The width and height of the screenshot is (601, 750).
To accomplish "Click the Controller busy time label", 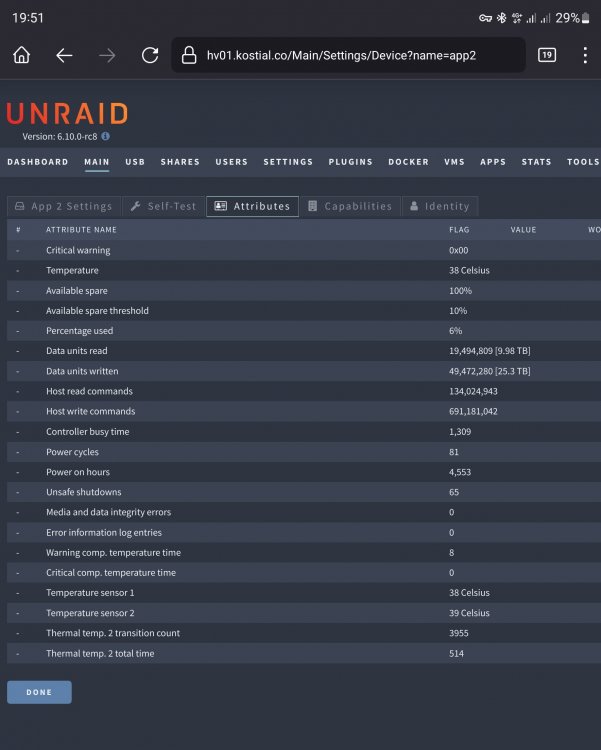I will [x=88, y=431].
